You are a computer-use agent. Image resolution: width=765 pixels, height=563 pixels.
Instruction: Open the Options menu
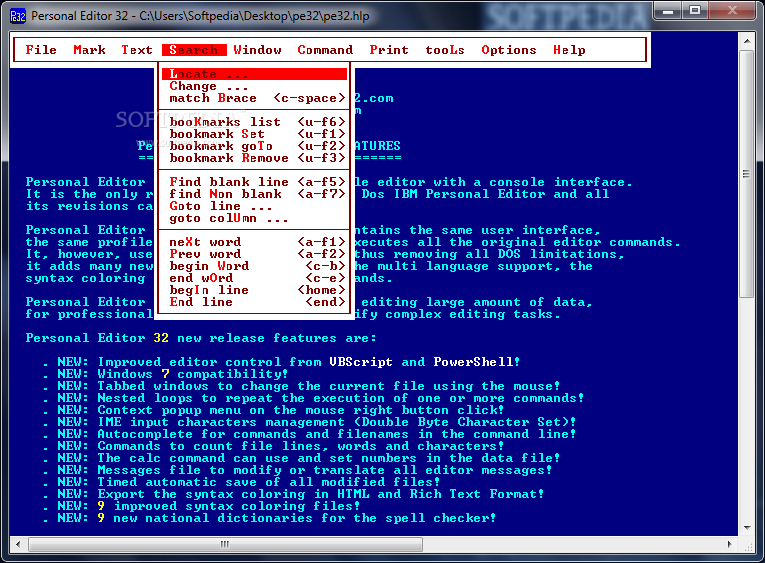point(508,50)
